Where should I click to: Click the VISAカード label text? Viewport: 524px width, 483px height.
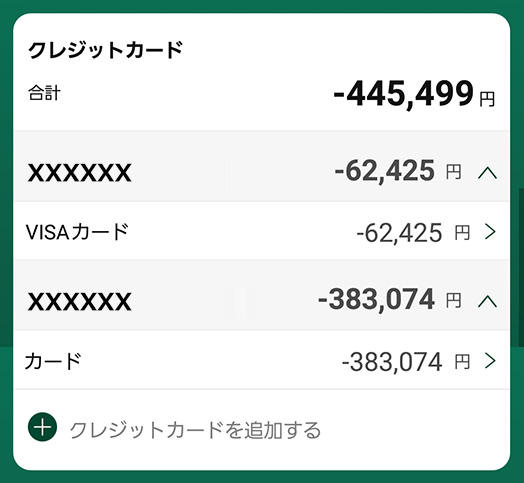tap(77, 232)
